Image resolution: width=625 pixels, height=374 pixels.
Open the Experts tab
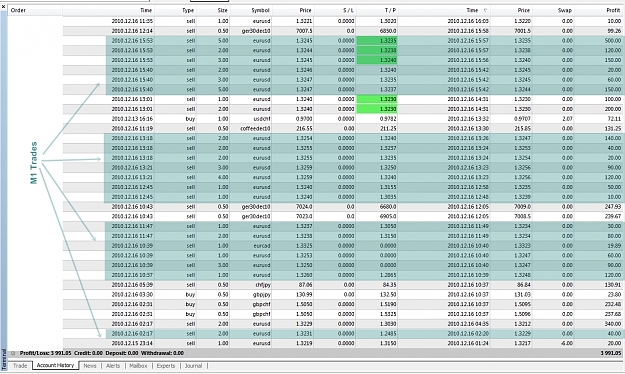pyautogui.click(x=165, y=366)
